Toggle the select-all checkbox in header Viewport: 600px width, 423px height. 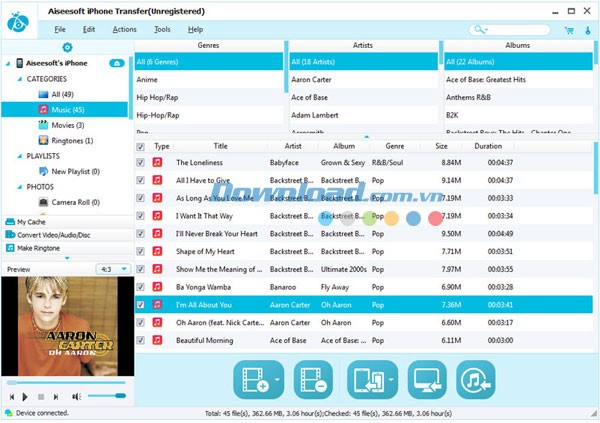click(140, 146)
